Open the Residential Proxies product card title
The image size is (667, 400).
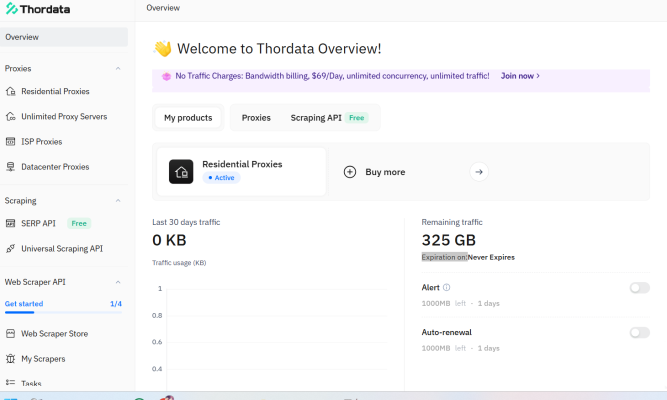click(x=242, y=164)
